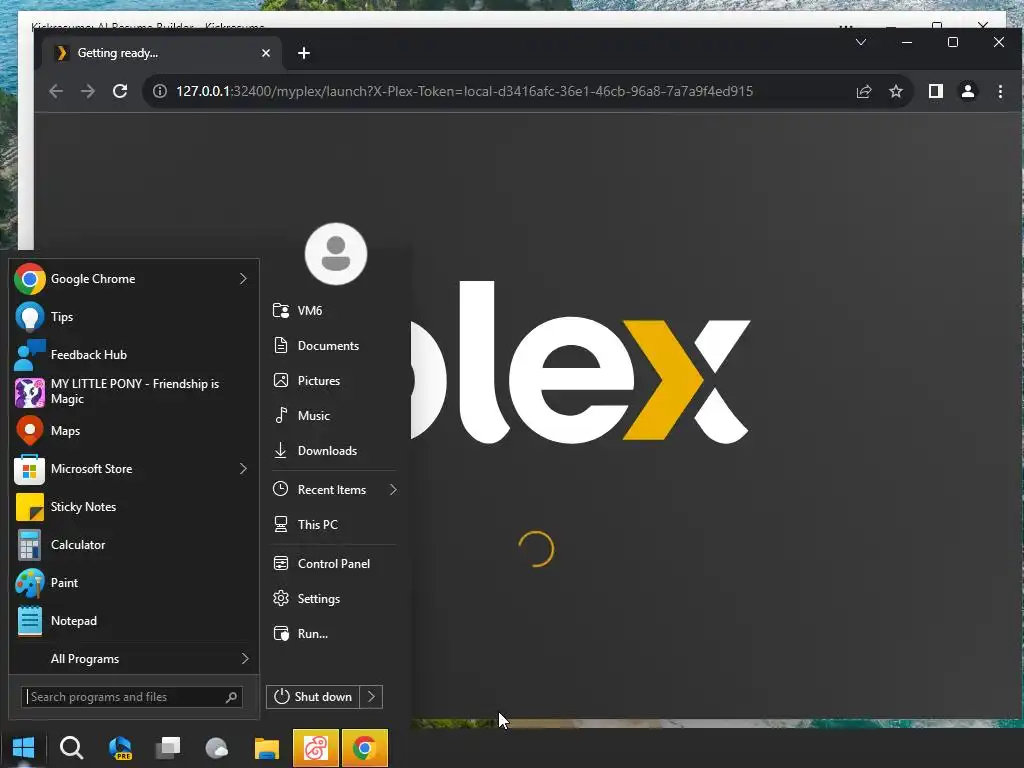Open Chrome profile button
This screenshot has height=768, width=1024.
click(x=968, y=91)
